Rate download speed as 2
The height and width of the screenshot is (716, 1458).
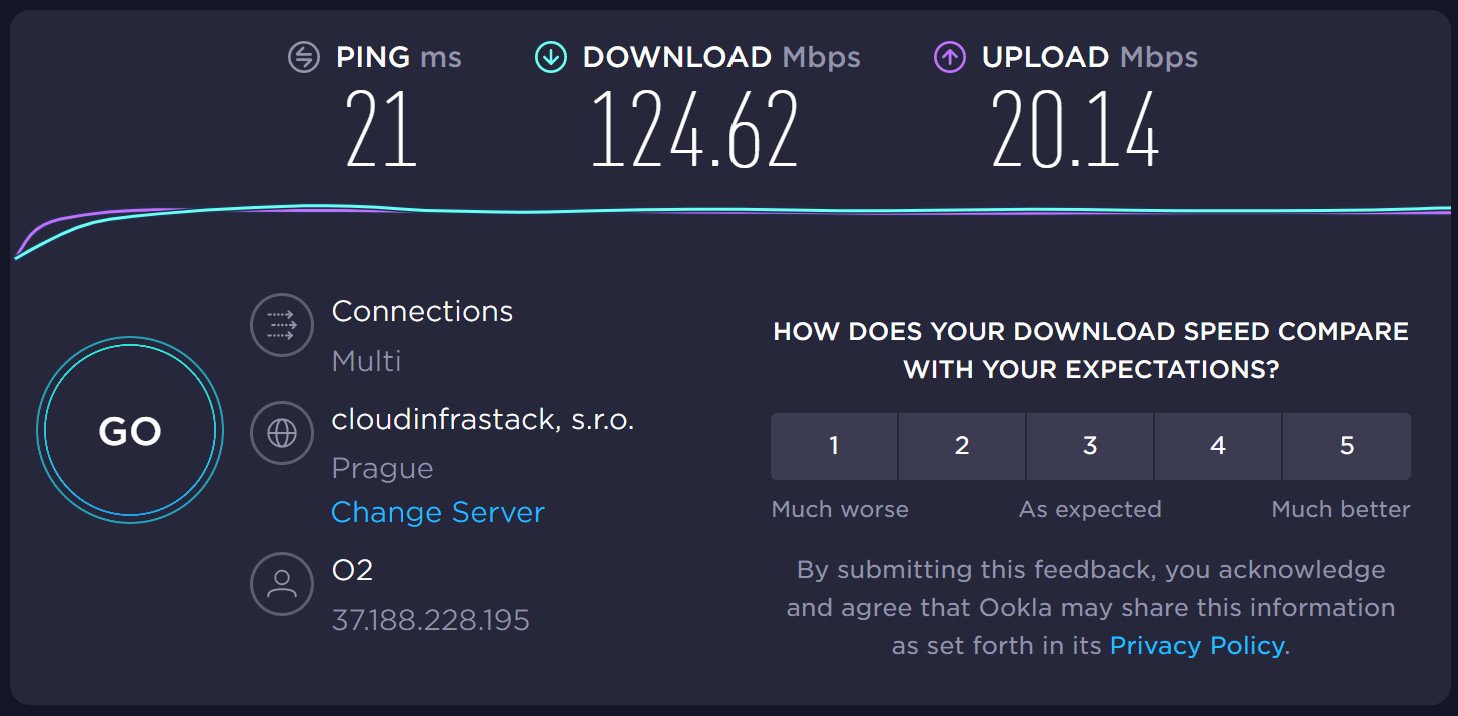[x=962, y=446]
